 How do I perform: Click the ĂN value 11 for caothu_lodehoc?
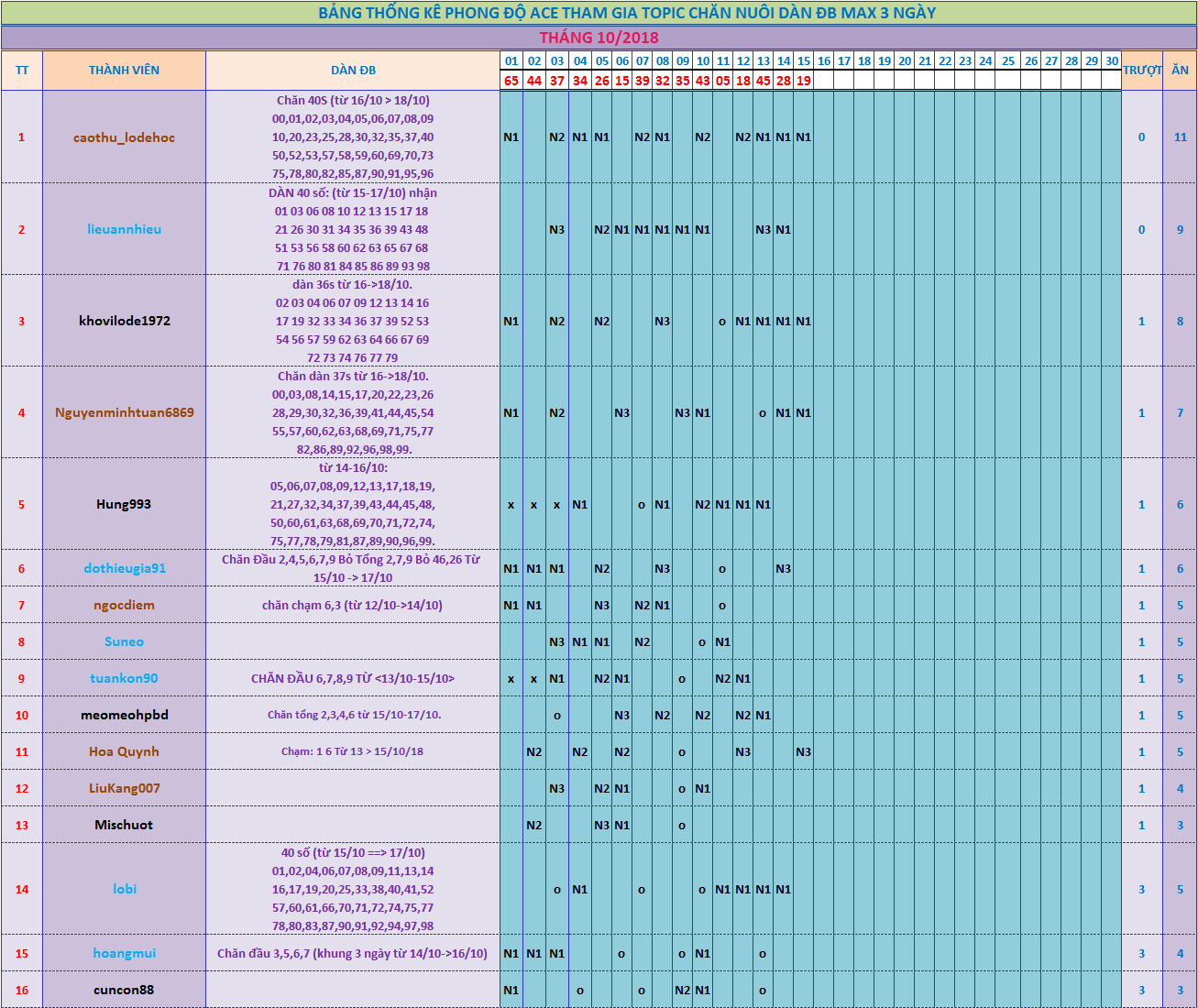point(1180,137)
